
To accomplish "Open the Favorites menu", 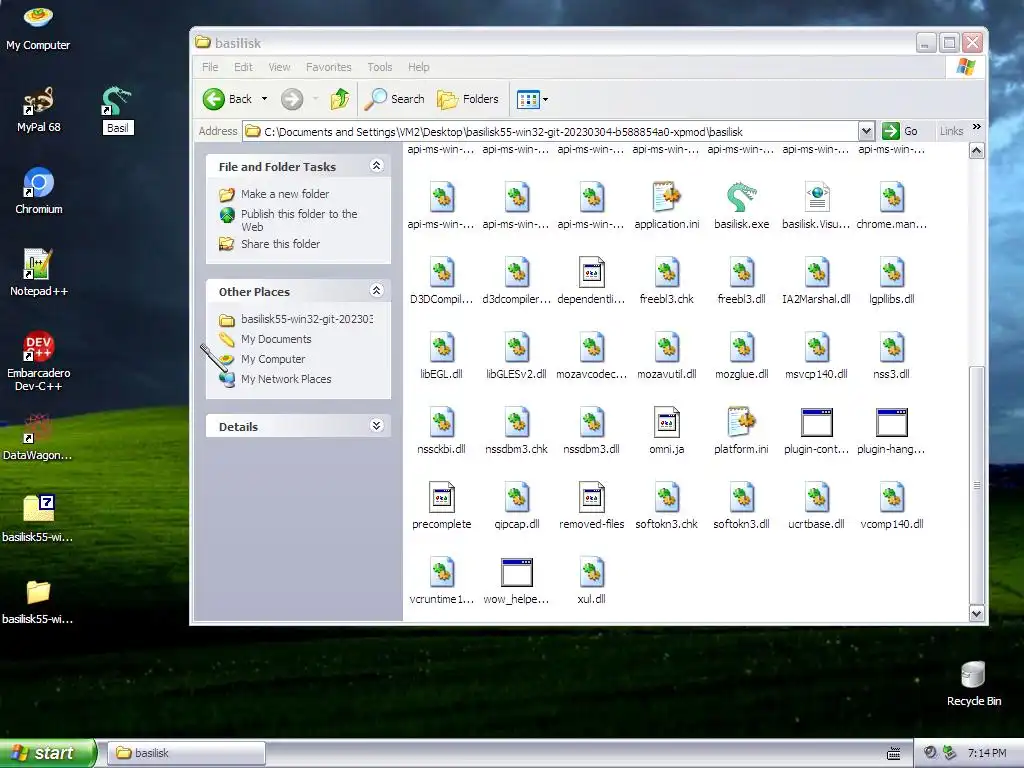I will (328, 67).
